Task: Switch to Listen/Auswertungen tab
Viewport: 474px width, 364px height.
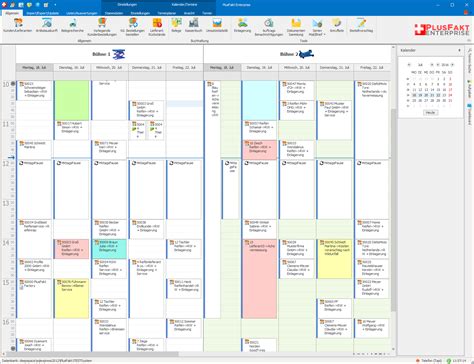Action: click(x=82, y=13)
